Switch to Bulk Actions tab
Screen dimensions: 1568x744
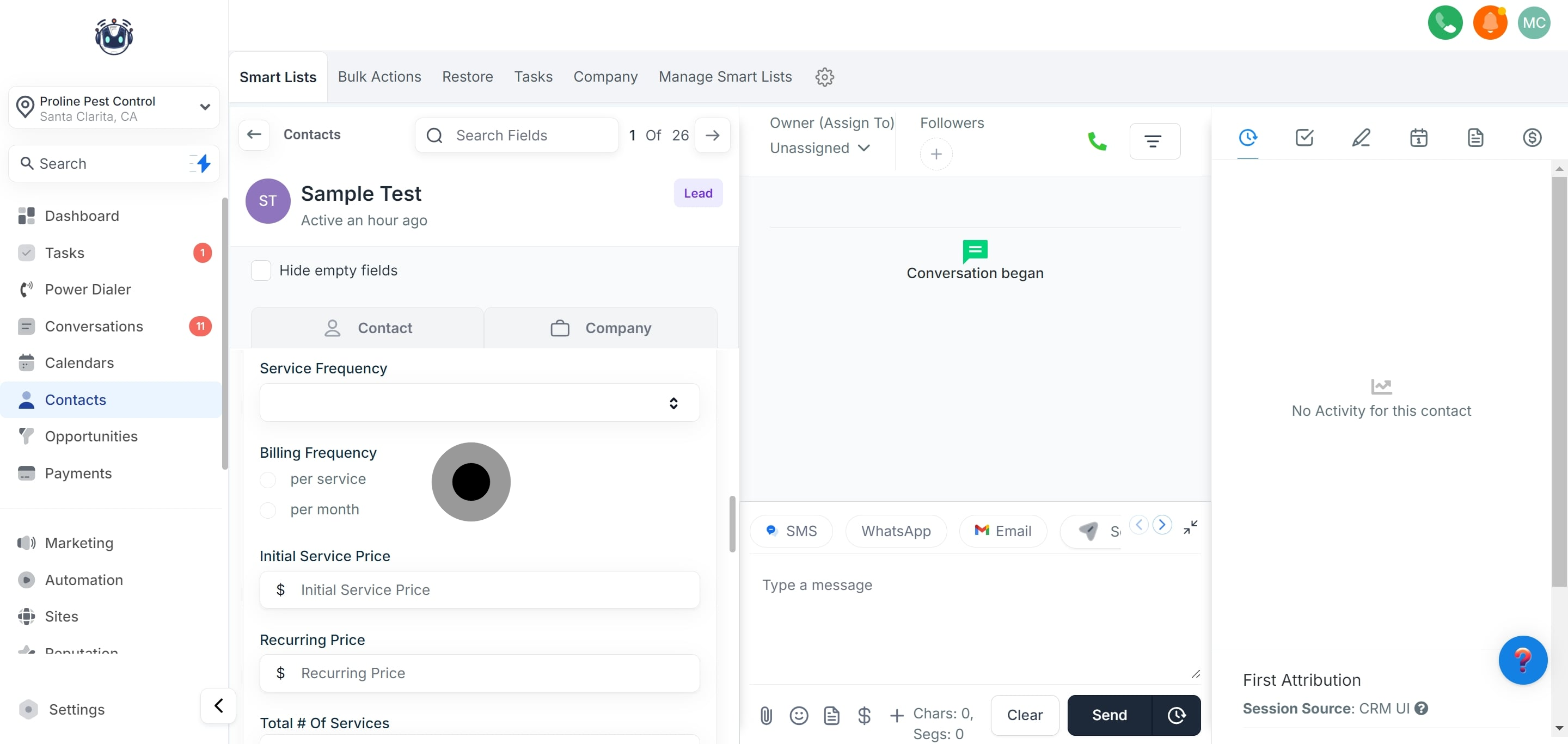(379, 77)
